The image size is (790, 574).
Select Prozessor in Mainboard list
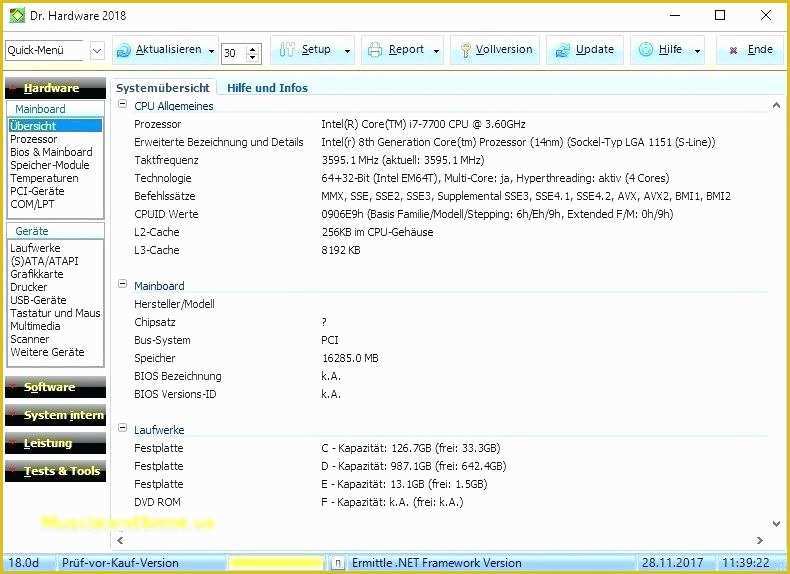click(x=34, y=139)
